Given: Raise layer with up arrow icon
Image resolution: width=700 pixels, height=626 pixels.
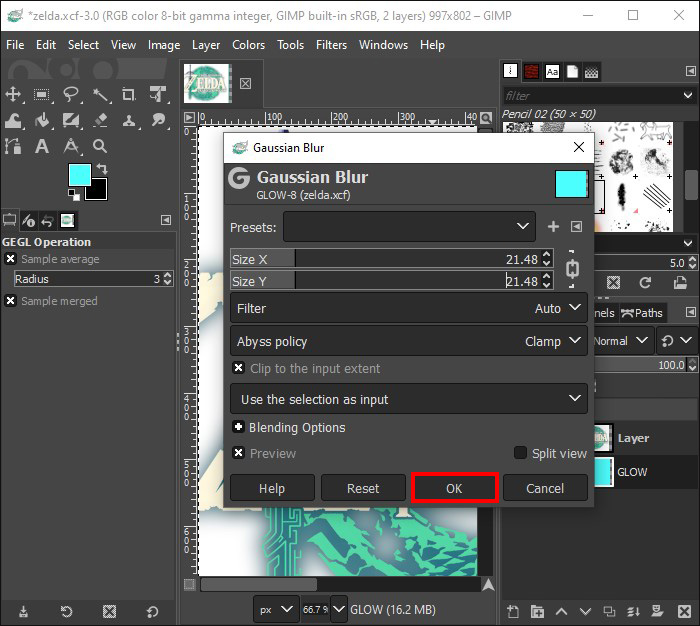Looking at the screenshot, I should click(x=561, y=611).
